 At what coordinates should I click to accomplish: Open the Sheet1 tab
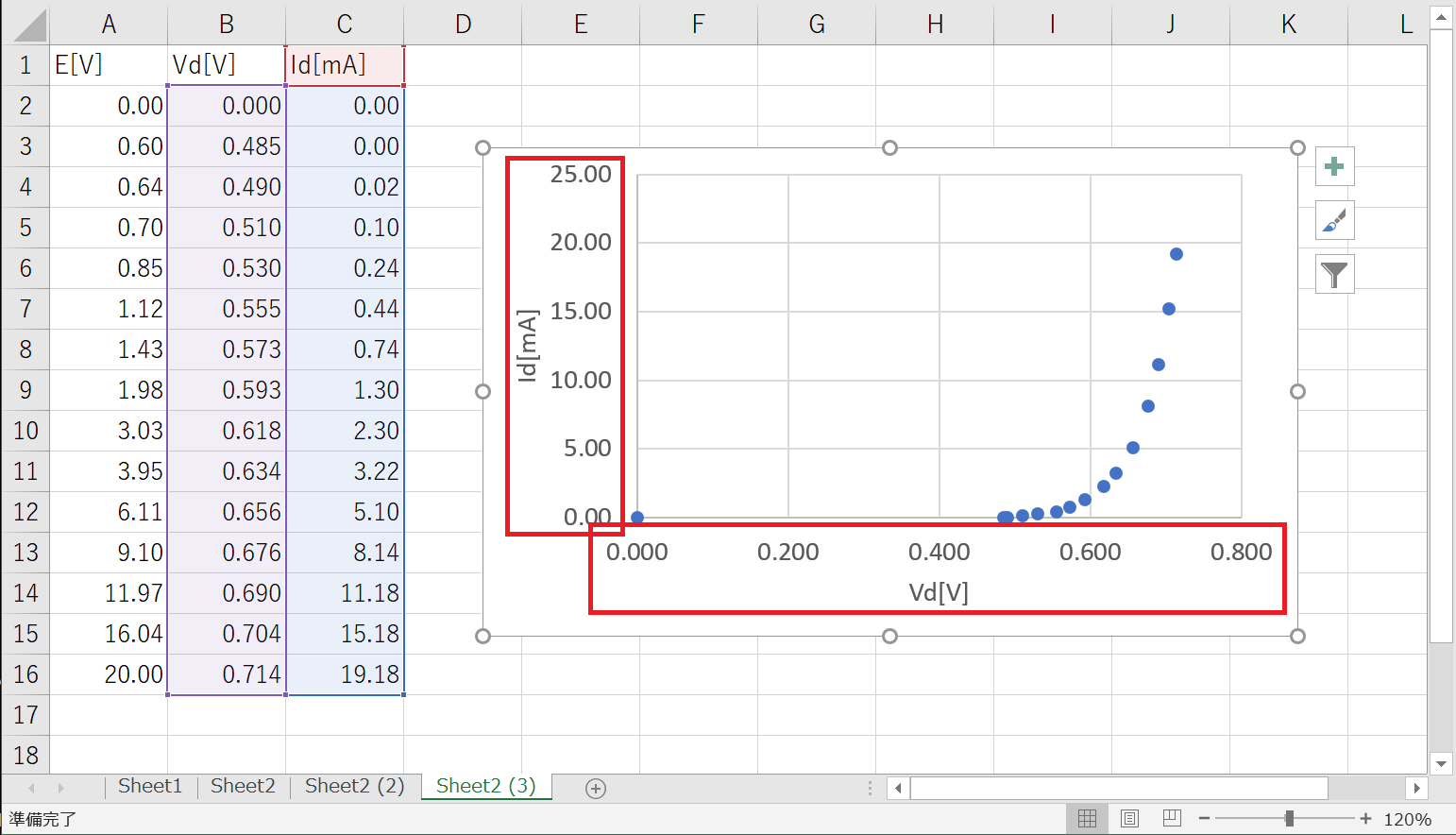pyautogui.click(x=150, y=787)
